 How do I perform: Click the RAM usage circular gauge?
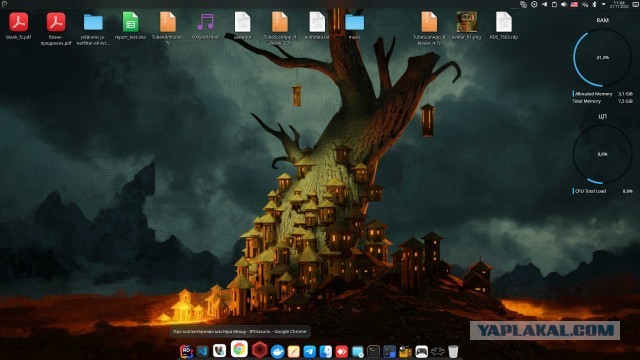602,58
